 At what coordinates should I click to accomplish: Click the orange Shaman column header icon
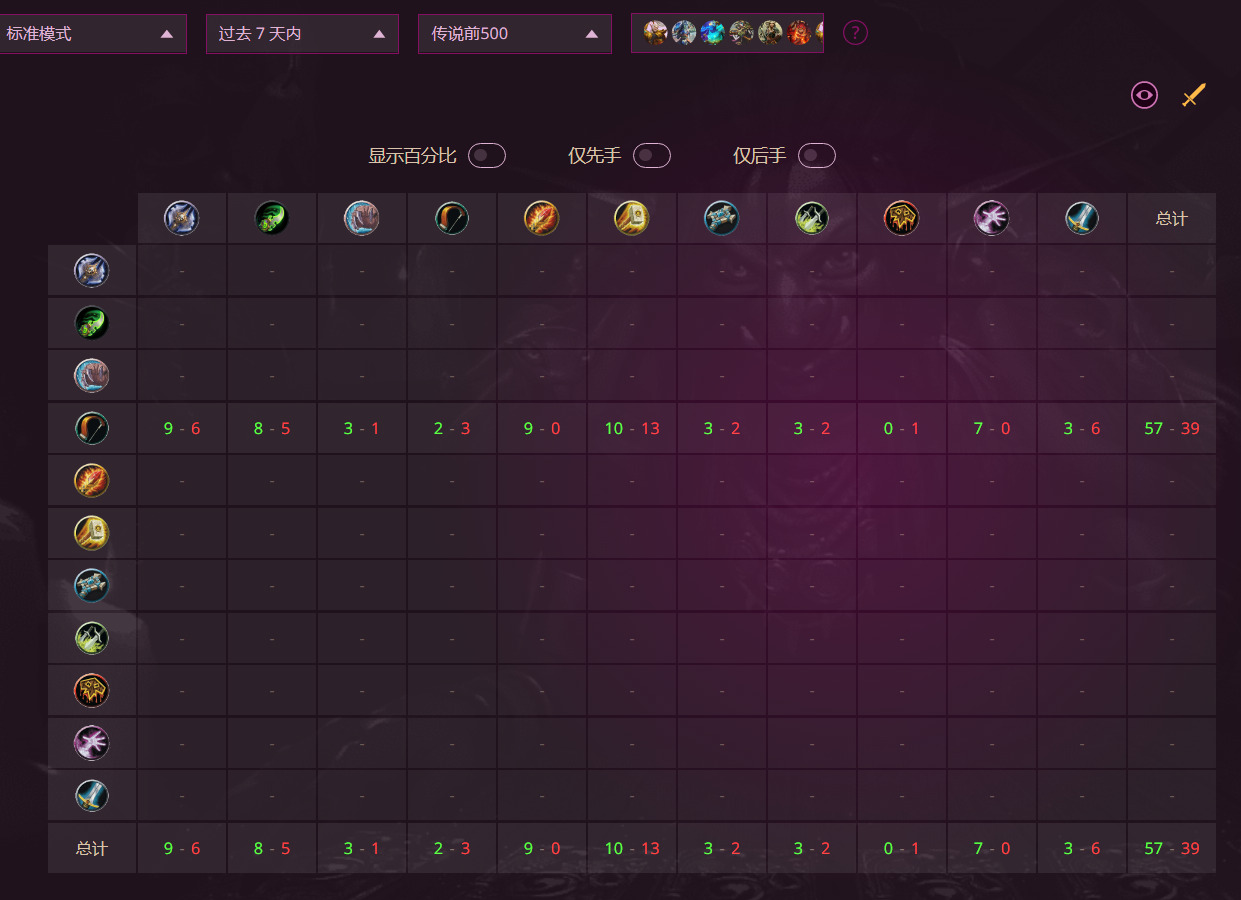[902, 218]
